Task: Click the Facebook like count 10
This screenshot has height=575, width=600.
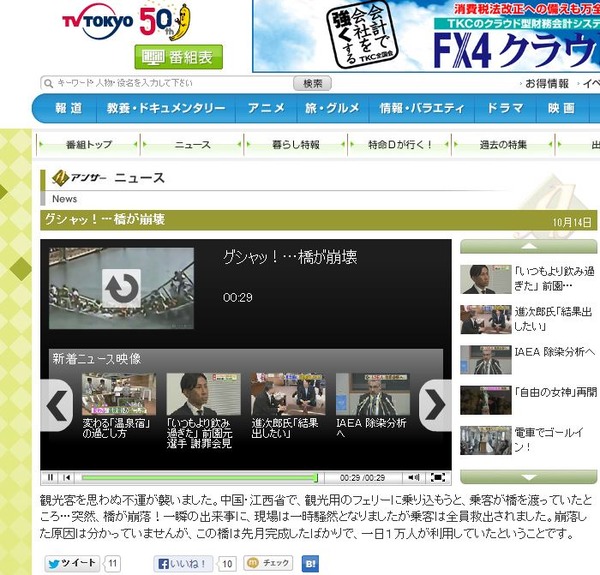Action: 227,564
